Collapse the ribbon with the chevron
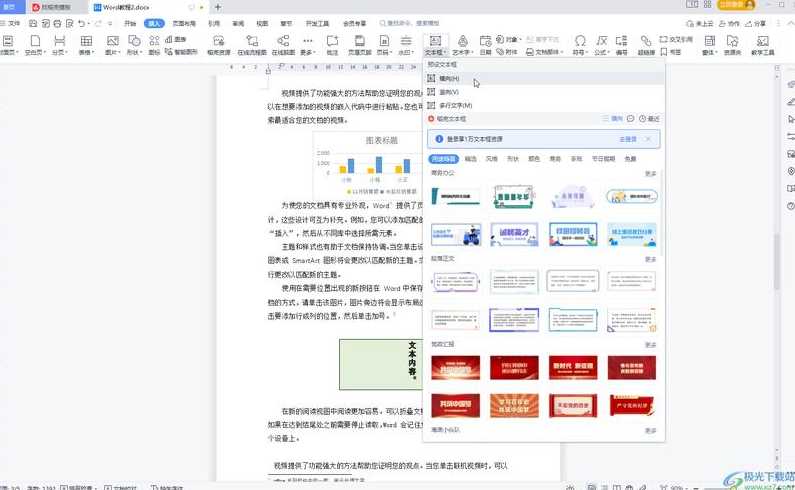795x490 pixels. click(x=790, y=23)
